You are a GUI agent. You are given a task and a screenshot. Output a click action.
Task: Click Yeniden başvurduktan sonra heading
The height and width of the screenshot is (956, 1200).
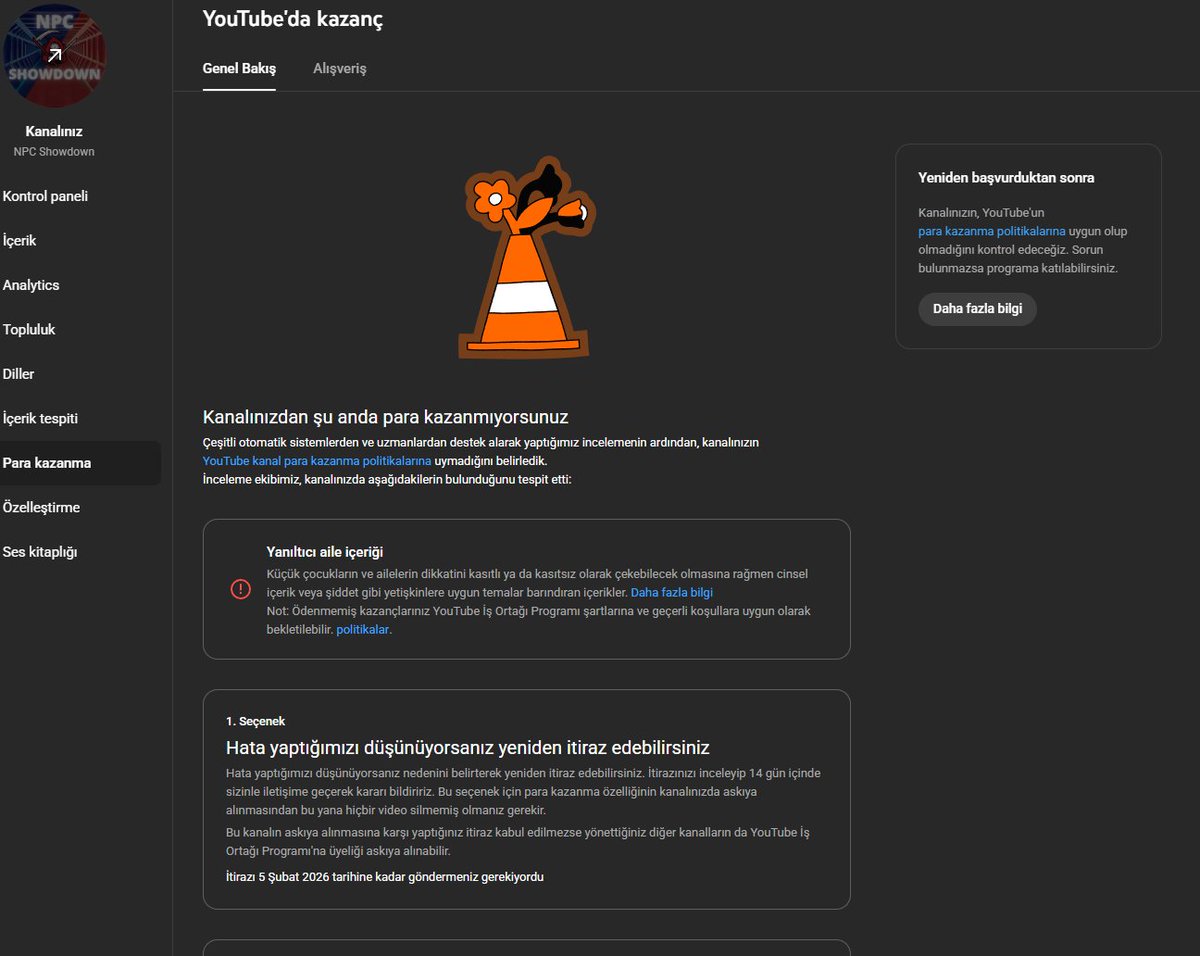coord(1006,178)
